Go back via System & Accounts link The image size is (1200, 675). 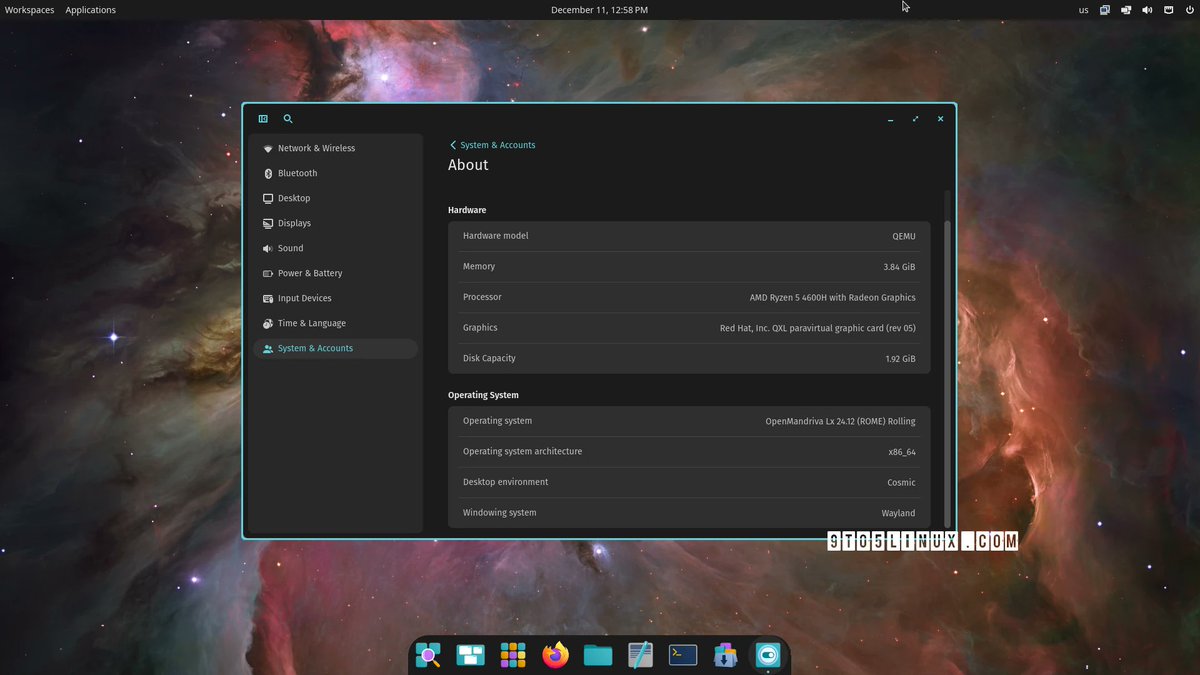[498, 145]
